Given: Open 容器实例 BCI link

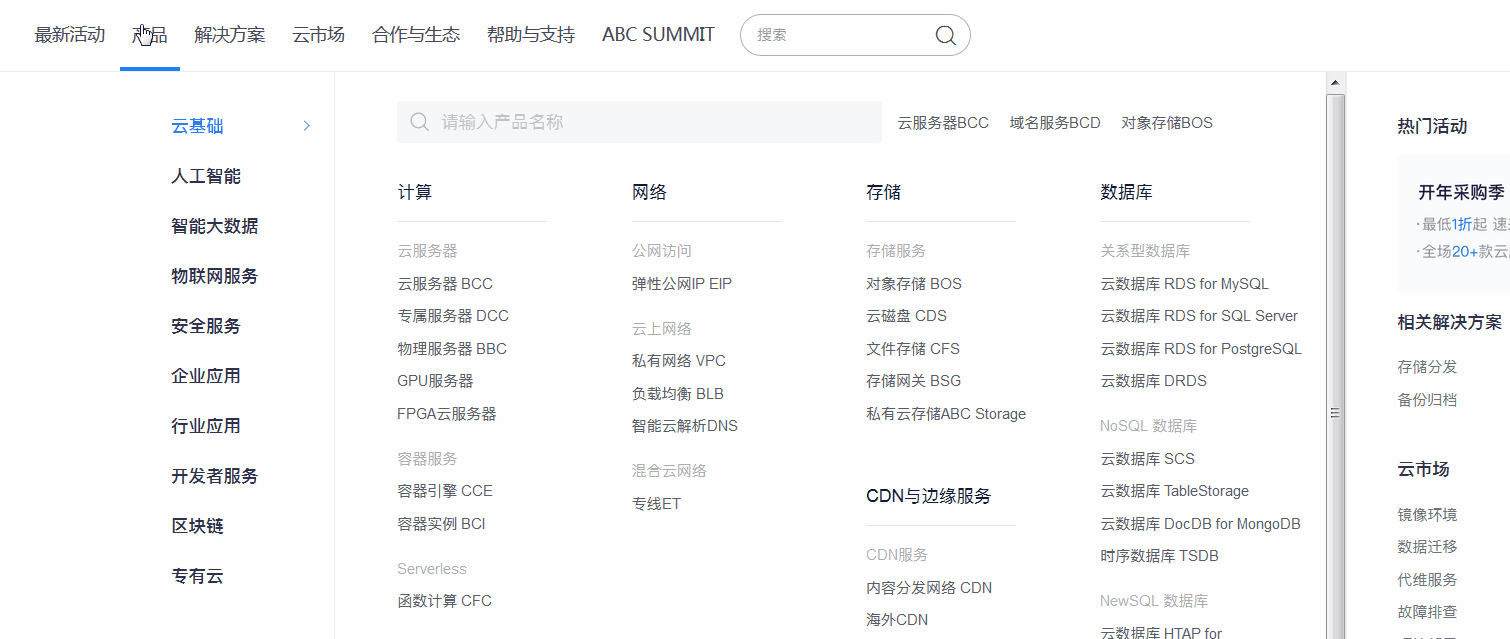Looking at the screenshot, I should click(441, 524).
